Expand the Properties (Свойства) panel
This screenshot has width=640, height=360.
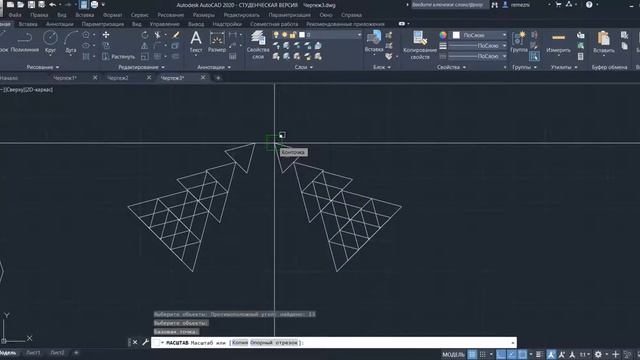451,67
